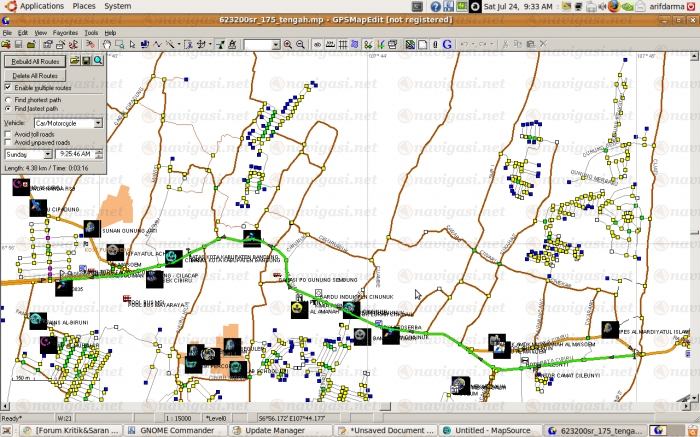
Task: Click the Delete All Routes button
Action: pos(35,75)
